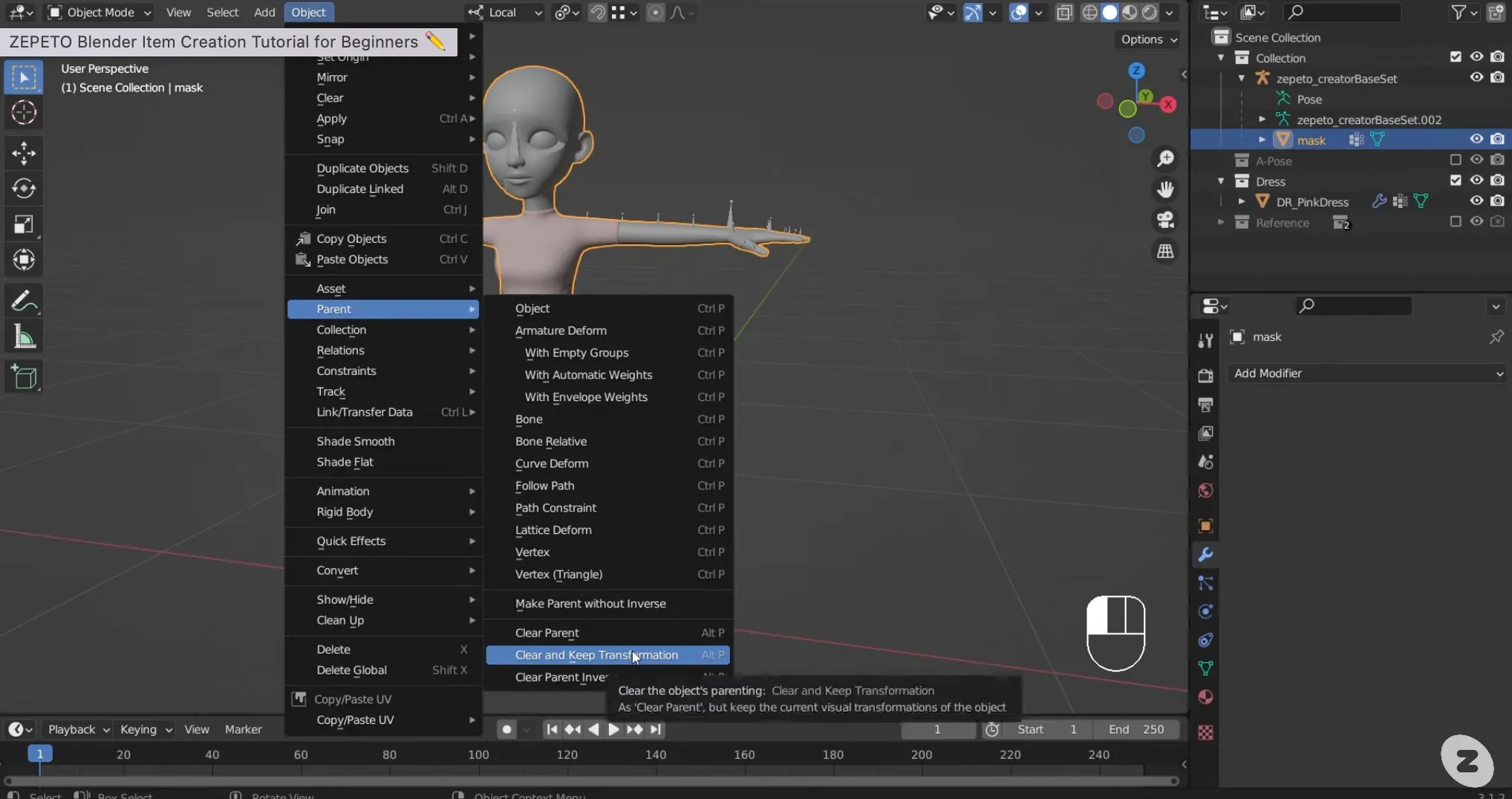Screen dimensions: 1512x799
Task: Open the Options dropdown in viewport
Action: 1148,39
